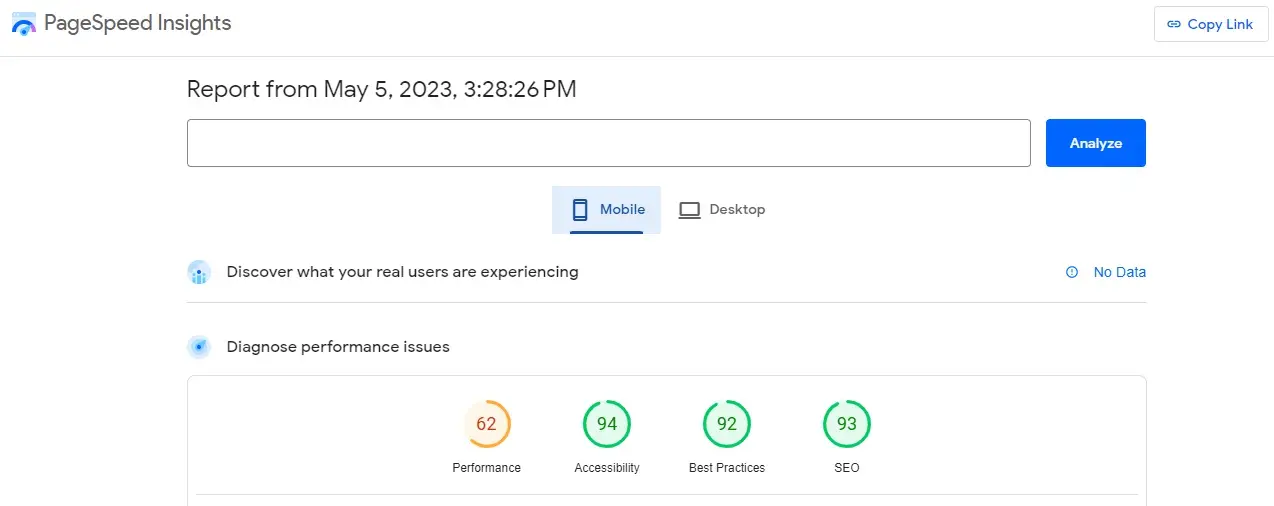Click the report date heading text
Screen dimensions: 1274x506
click(382, 89)
